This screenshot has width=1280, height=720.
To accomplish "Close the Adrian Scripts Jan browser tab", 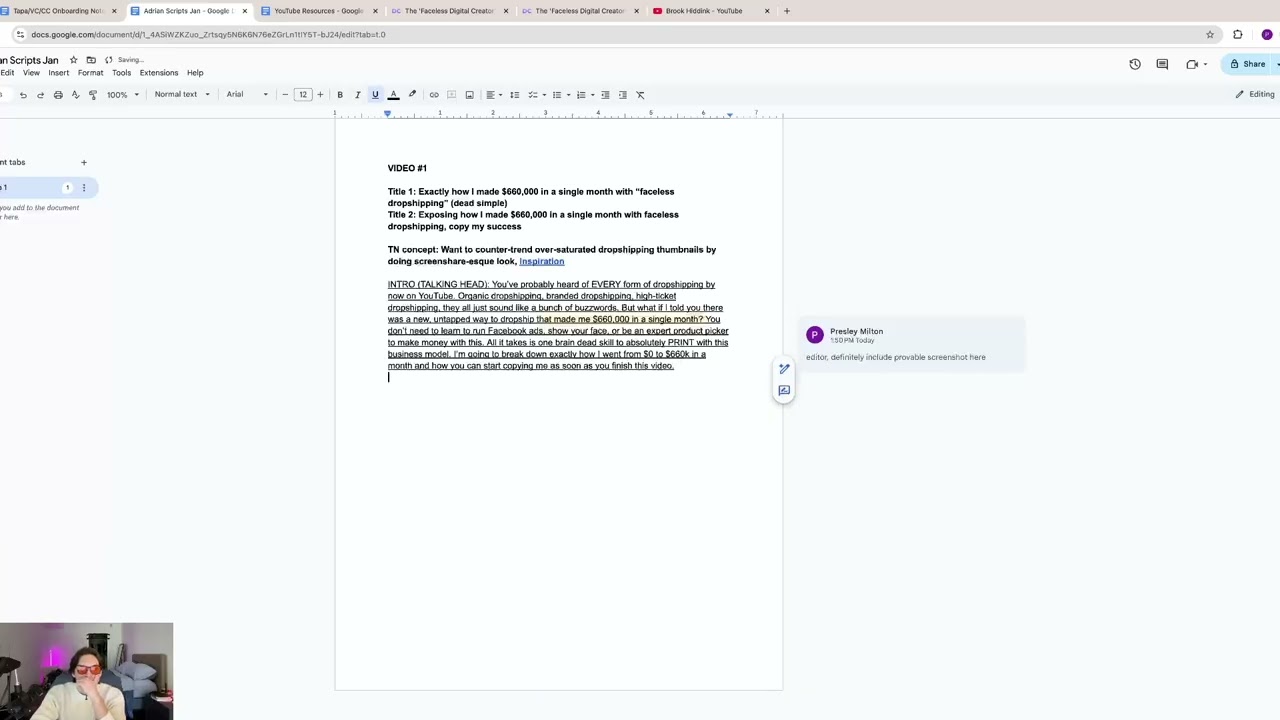I will pyautogui.click(x=244, y=11).
